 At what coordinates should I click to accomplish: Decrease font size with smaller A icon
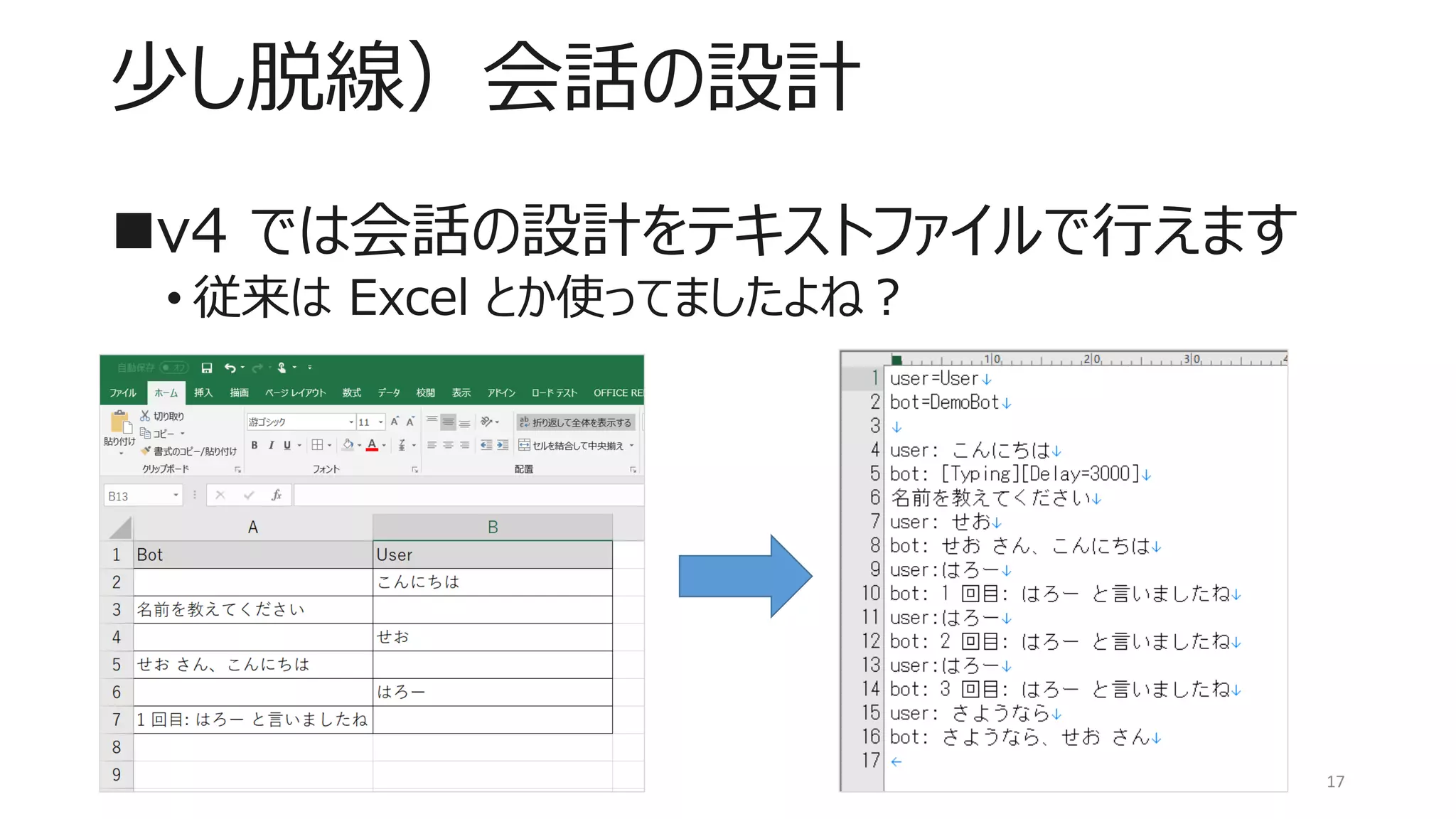click(x=410, y=422)
